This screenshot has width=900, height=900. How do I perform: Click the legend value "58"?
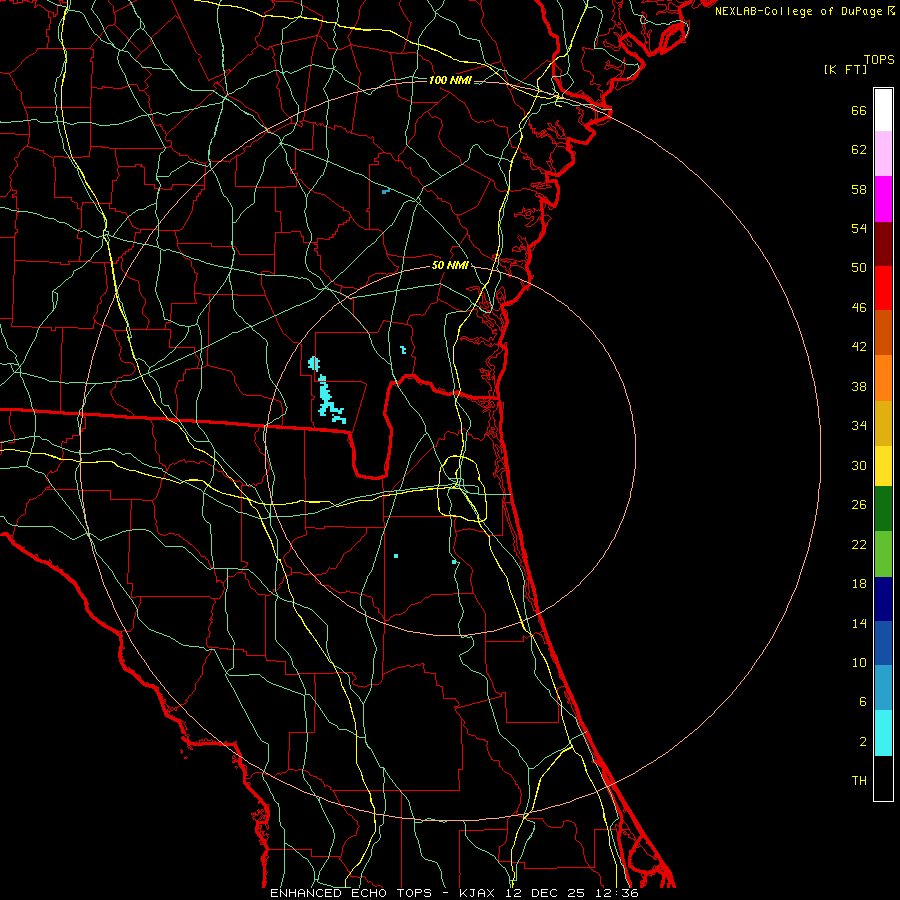point(859,189)
